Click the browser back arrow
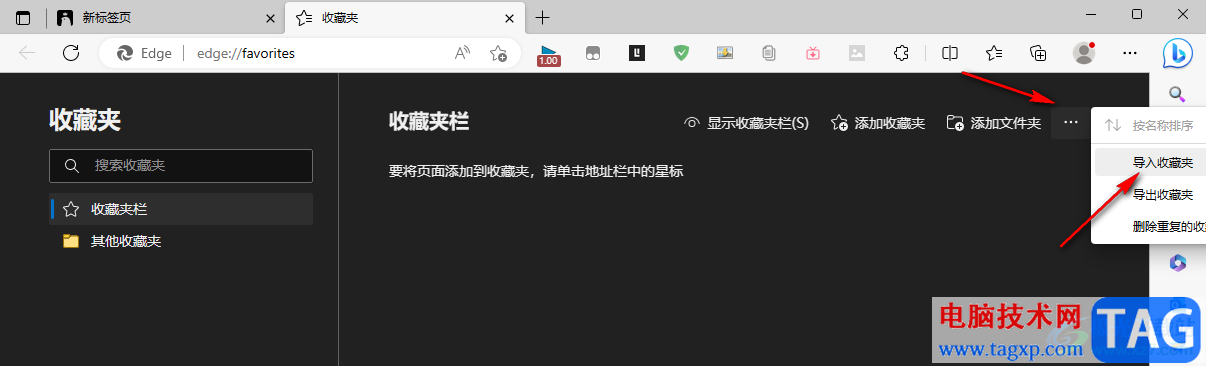1206x366 pixels. coord(28,54)
